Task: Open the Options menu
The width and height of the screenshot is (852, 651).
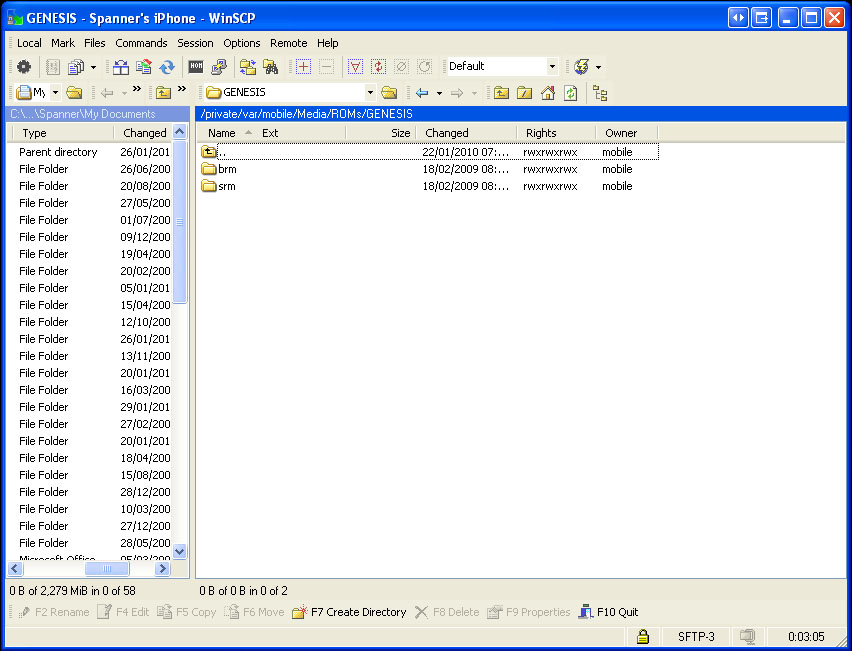Action: pyautogui.click(x=242, y=43)
